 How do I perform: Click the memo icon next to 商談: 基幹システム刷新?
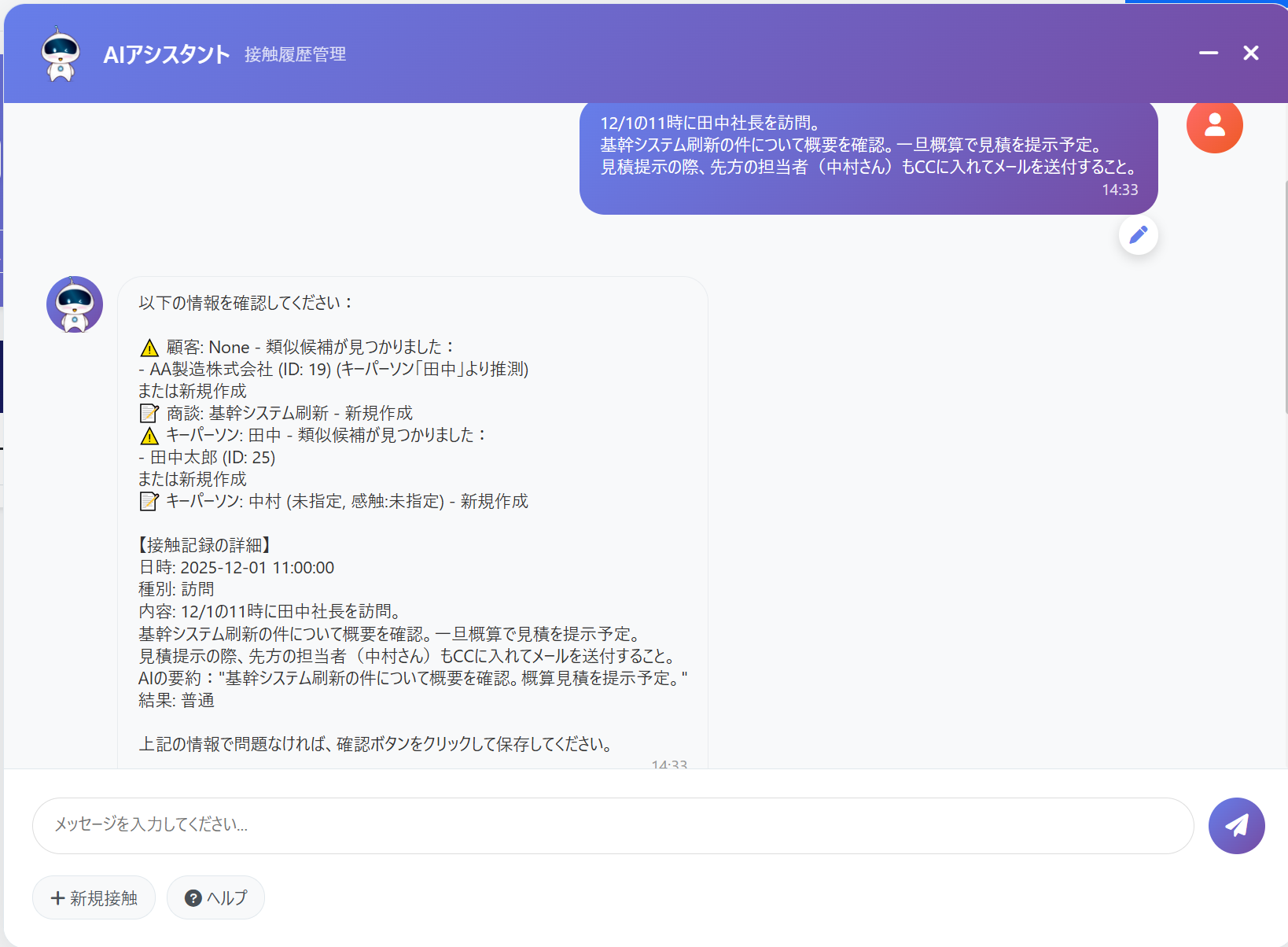149,413
